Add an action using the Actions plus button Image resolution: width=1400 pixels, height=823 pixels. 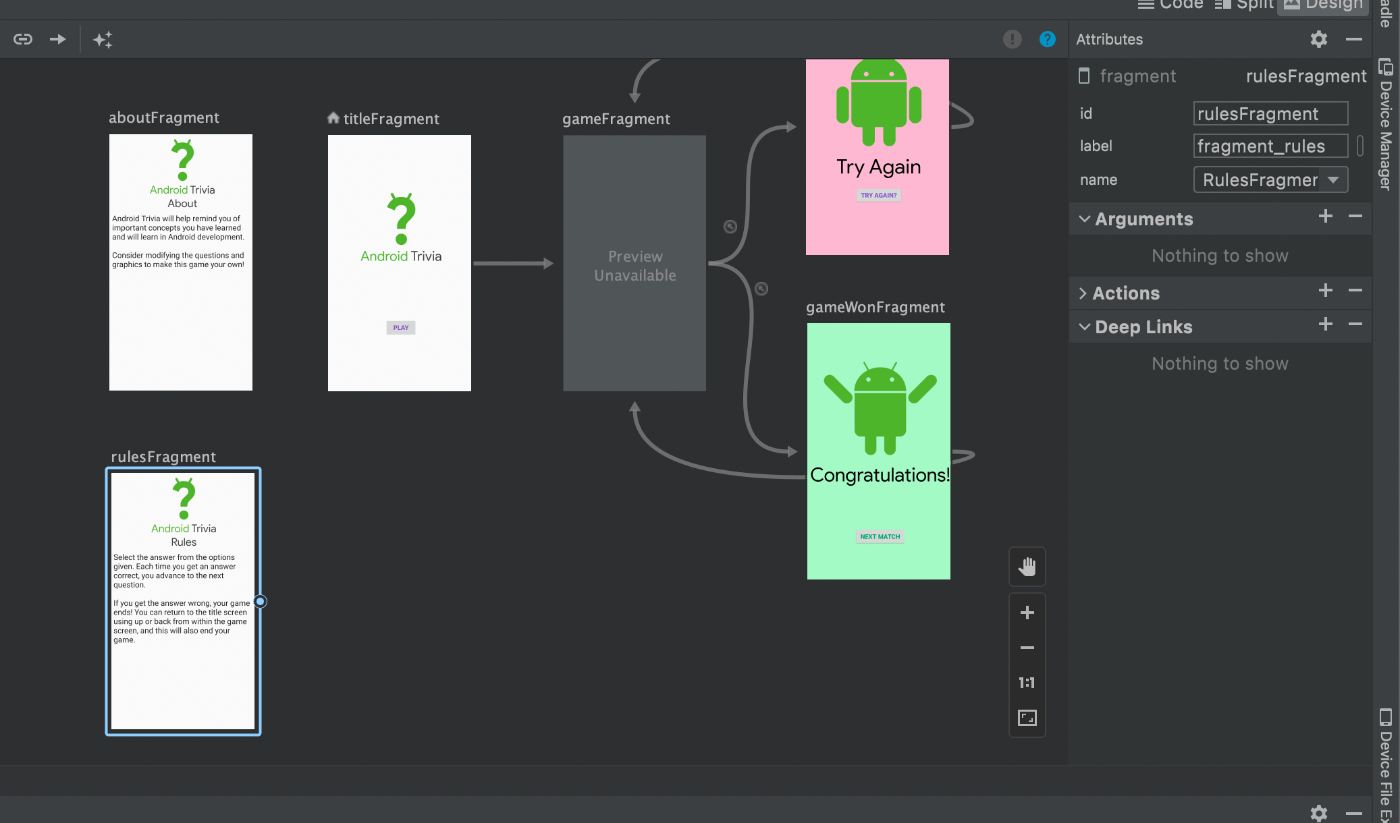pyautogui.click(x=1325, y=291)
